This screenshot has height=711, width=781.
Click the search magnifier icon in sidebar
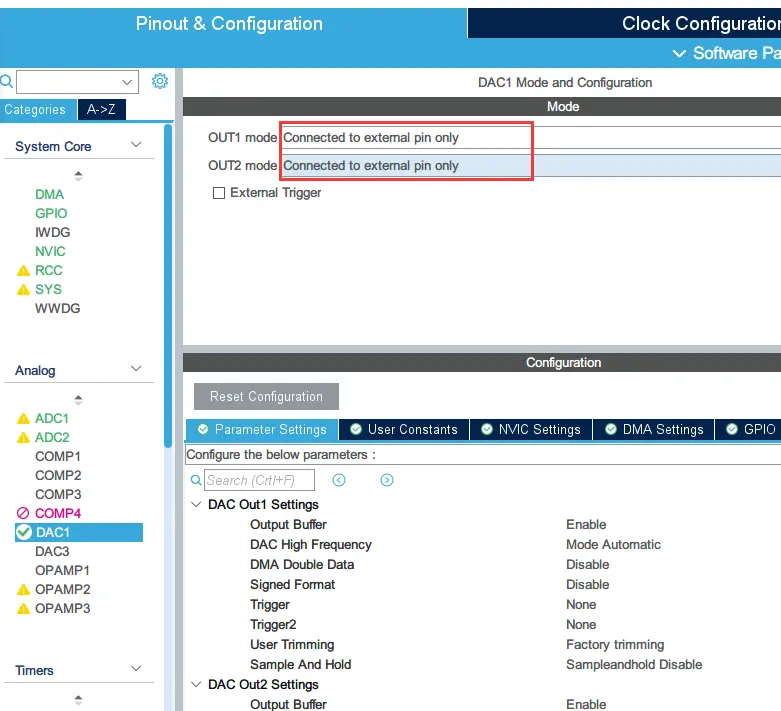pos(7,81)
